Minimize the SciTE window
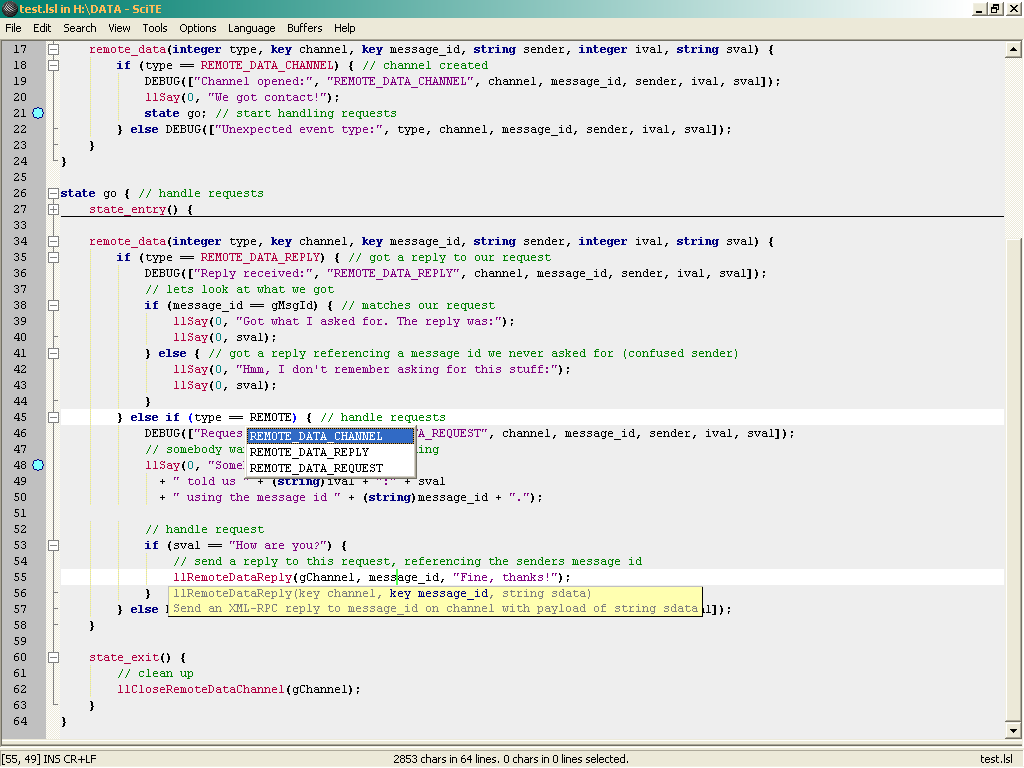This screenshot has width=1024, height=768. (979, 9)
